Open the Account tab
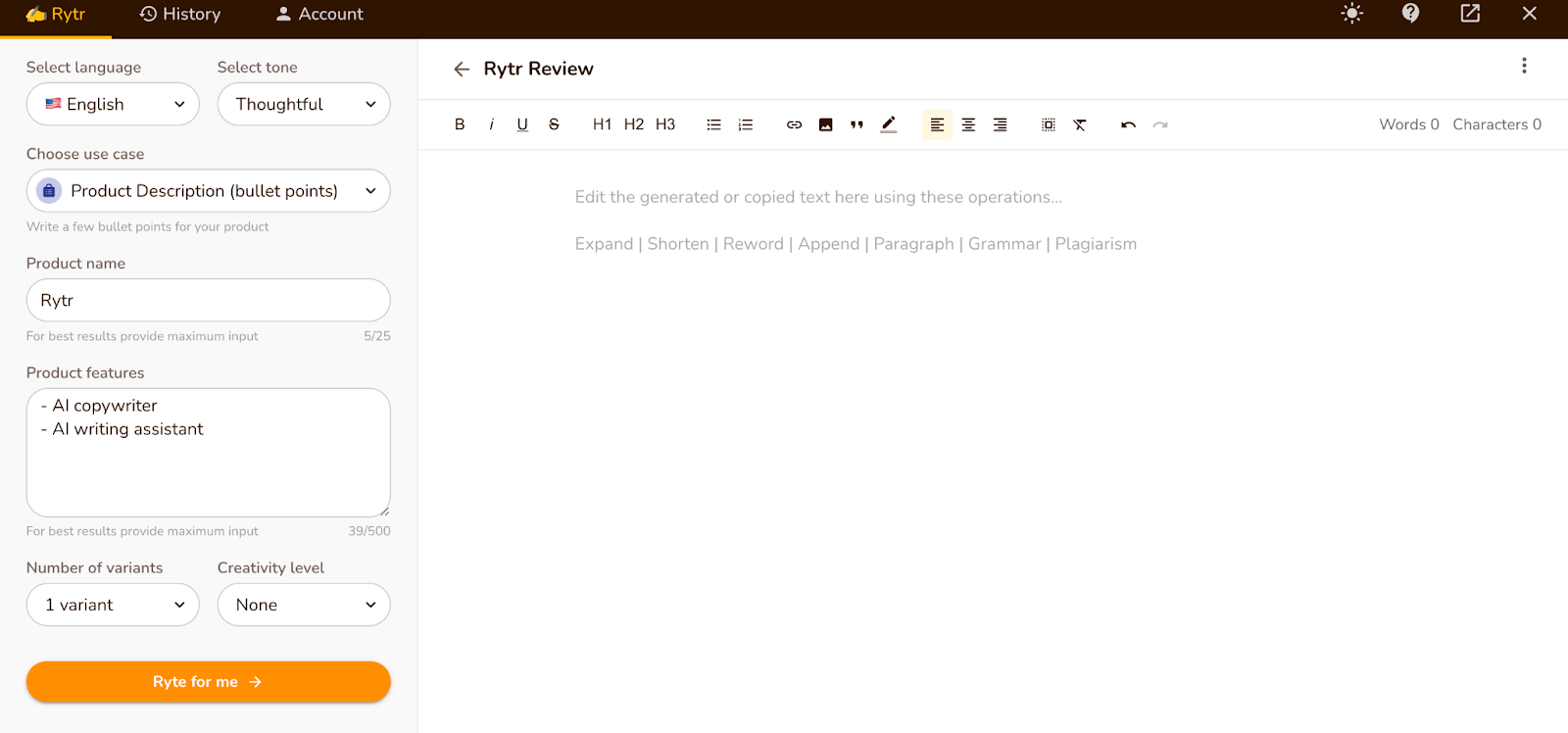This screenshot has width=1568, height=733. pyautogui.click(x=319, y=15)
